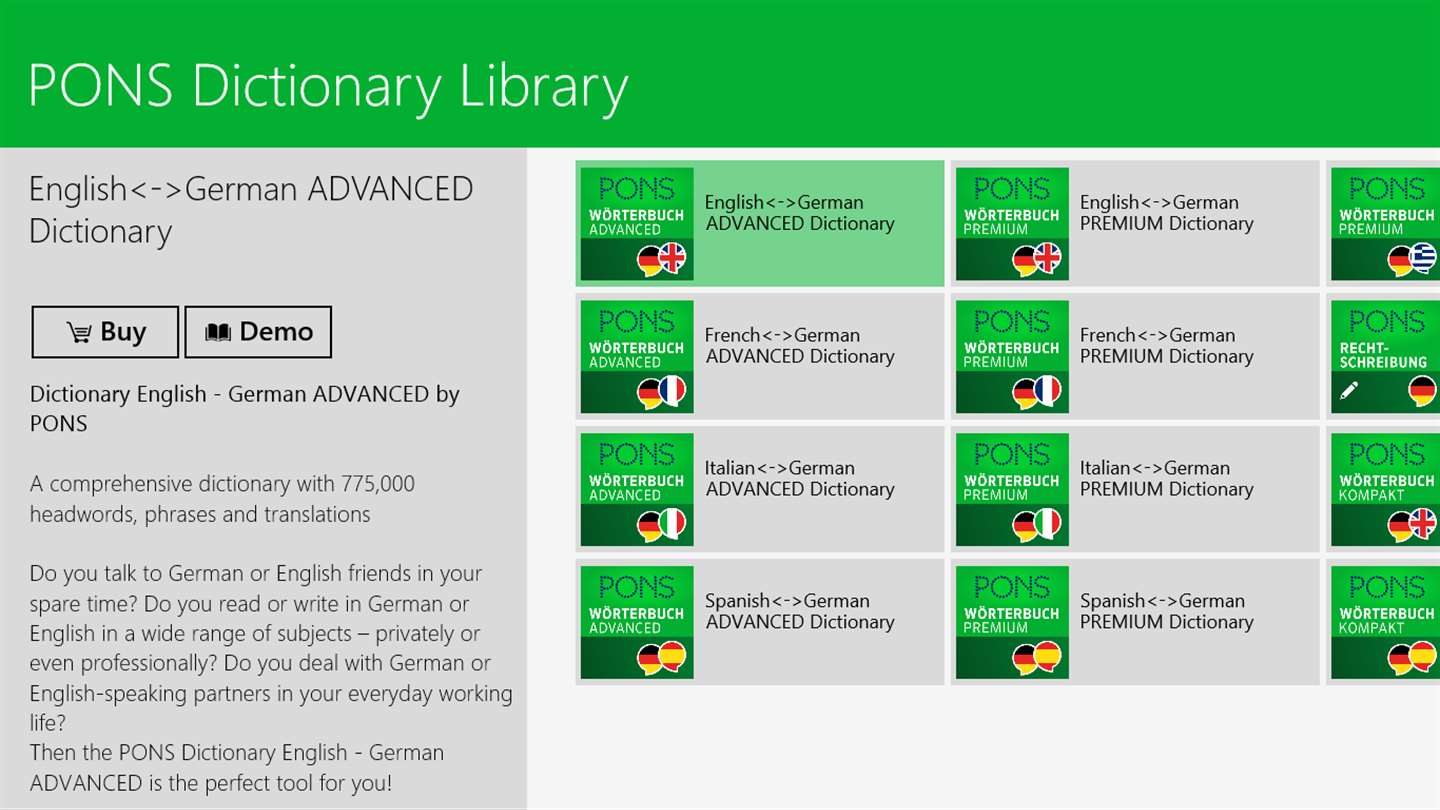The image size is (1440, 810).
Task: Select Italian<->German ADVANCED Dictionary cover icon
Action: pos(637,490)
